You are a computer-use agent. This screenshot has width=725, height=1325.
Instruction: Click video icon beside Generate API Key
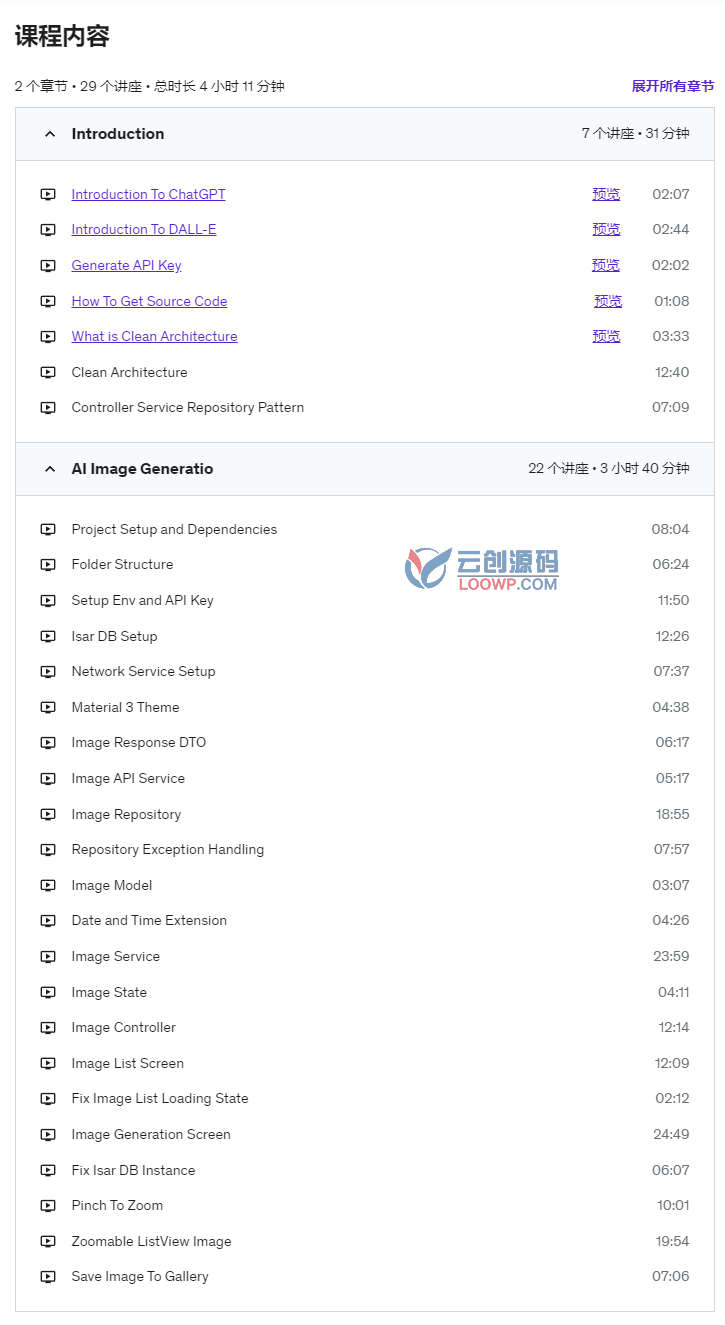48,266
